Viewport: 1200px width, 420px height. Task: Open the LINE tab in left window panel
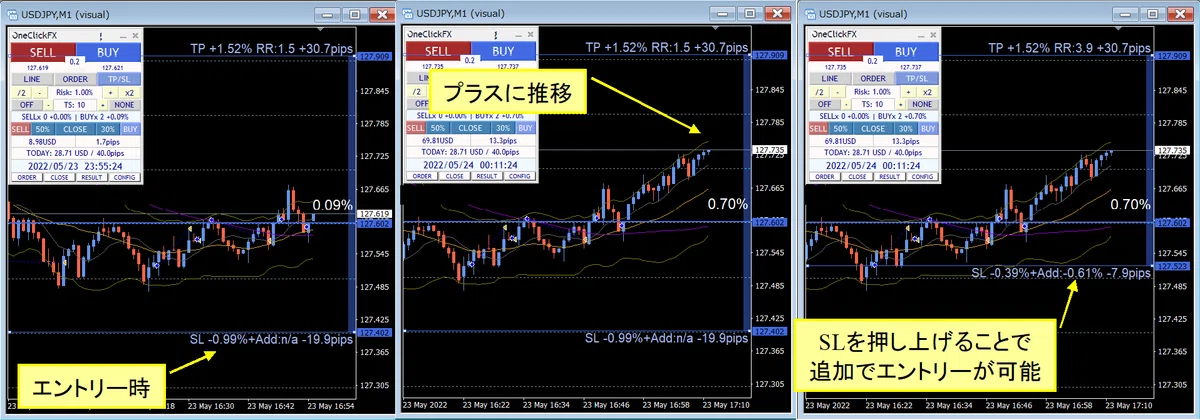click(32, 79)
